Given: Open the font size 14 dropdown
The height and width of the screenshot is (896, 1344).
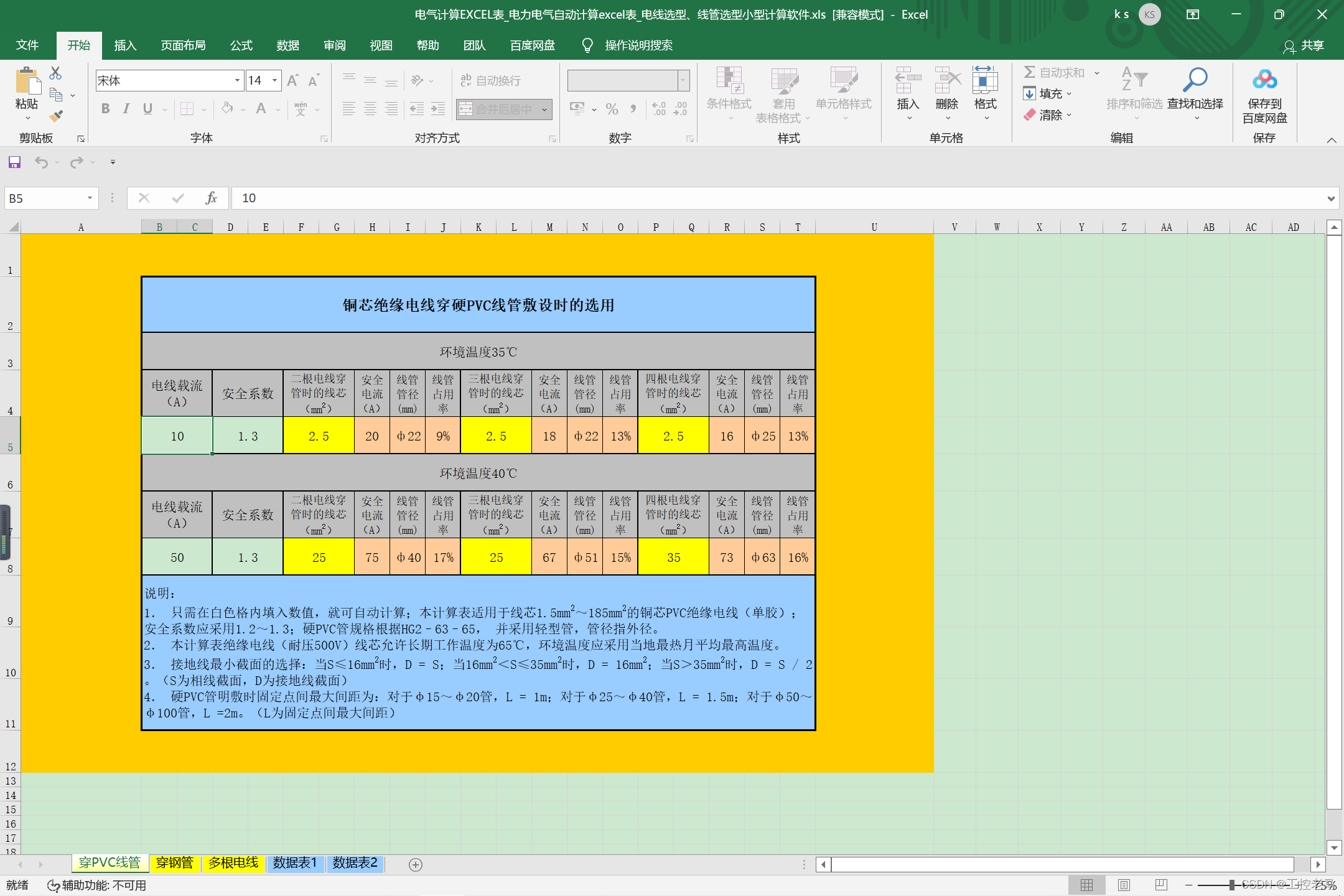Looking at the screenshot, I should coord(274,80).
